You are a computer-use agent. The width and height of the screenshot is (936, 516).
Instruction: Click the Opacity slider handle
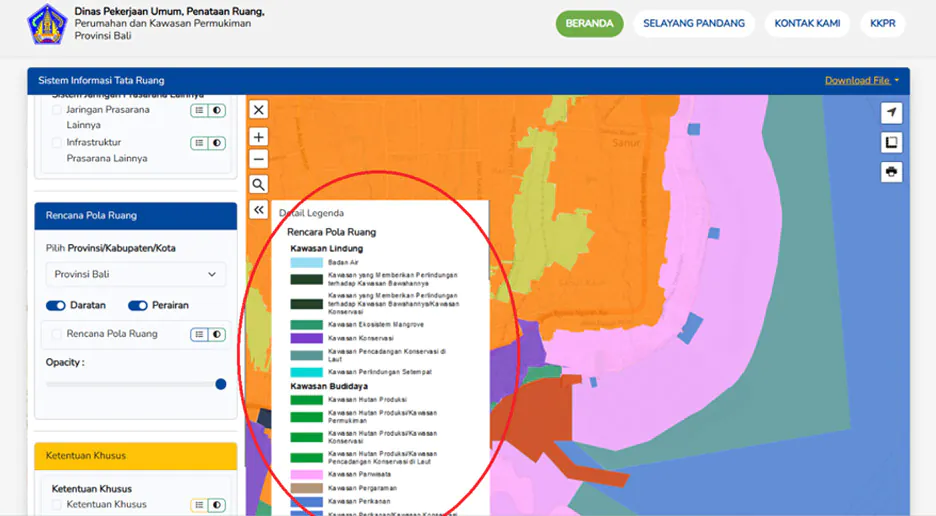tap(221, 384)
